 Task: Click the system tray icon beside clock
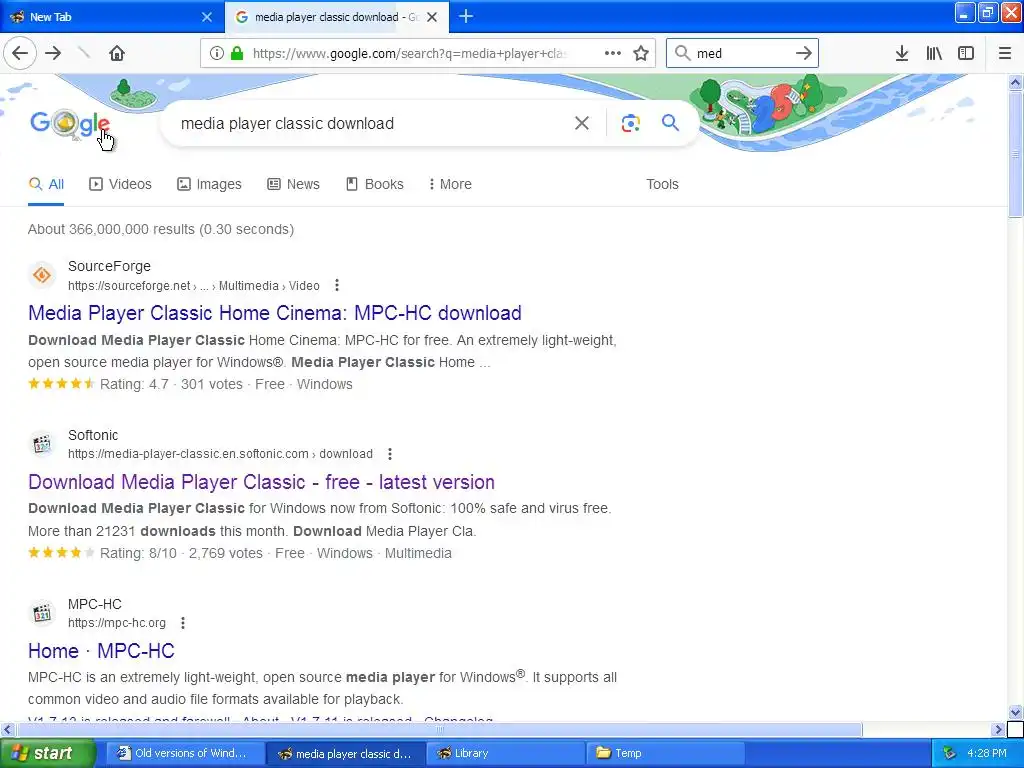pyautogui.click(x=950, y=754)
